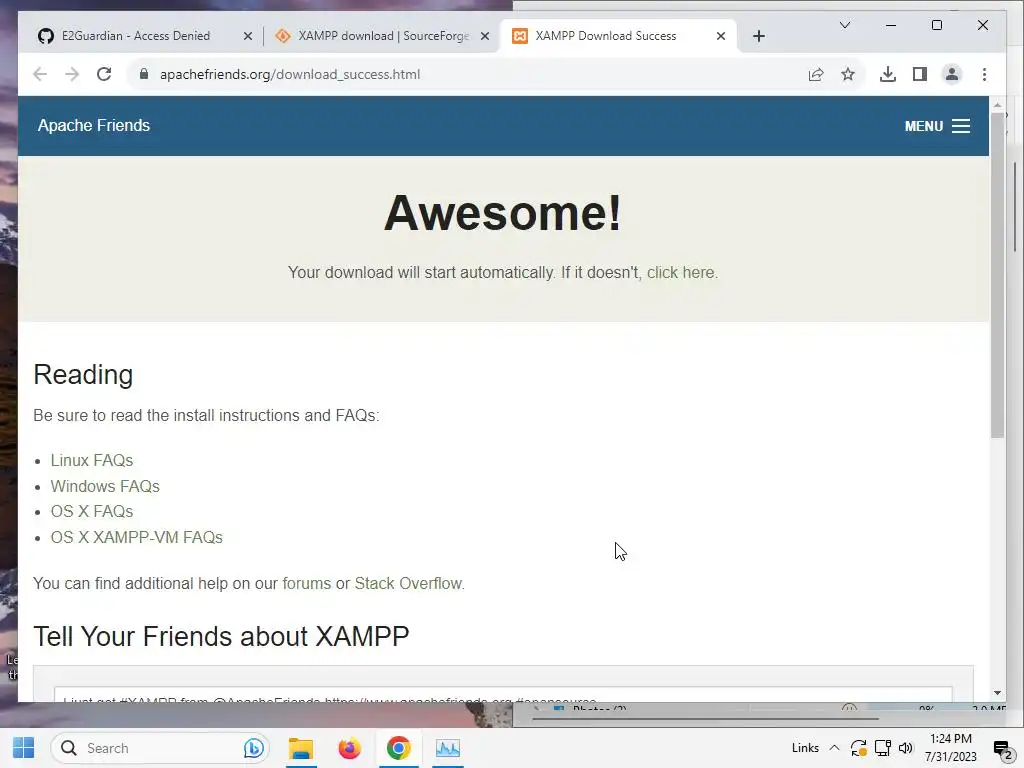Viewport: 1024px width, 768px height.
Task: Open the Windows FAQs link
Action: coord(105,487)
